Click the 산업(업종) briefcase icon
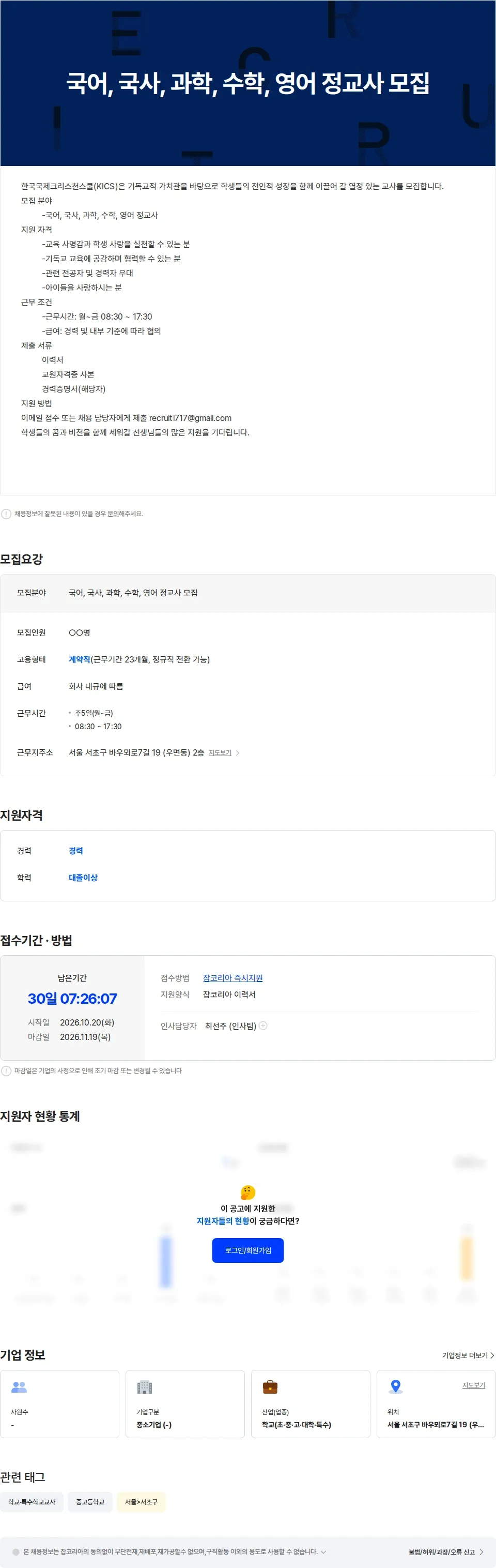This screenshot has width=496, height=1568. [270, 1387]
